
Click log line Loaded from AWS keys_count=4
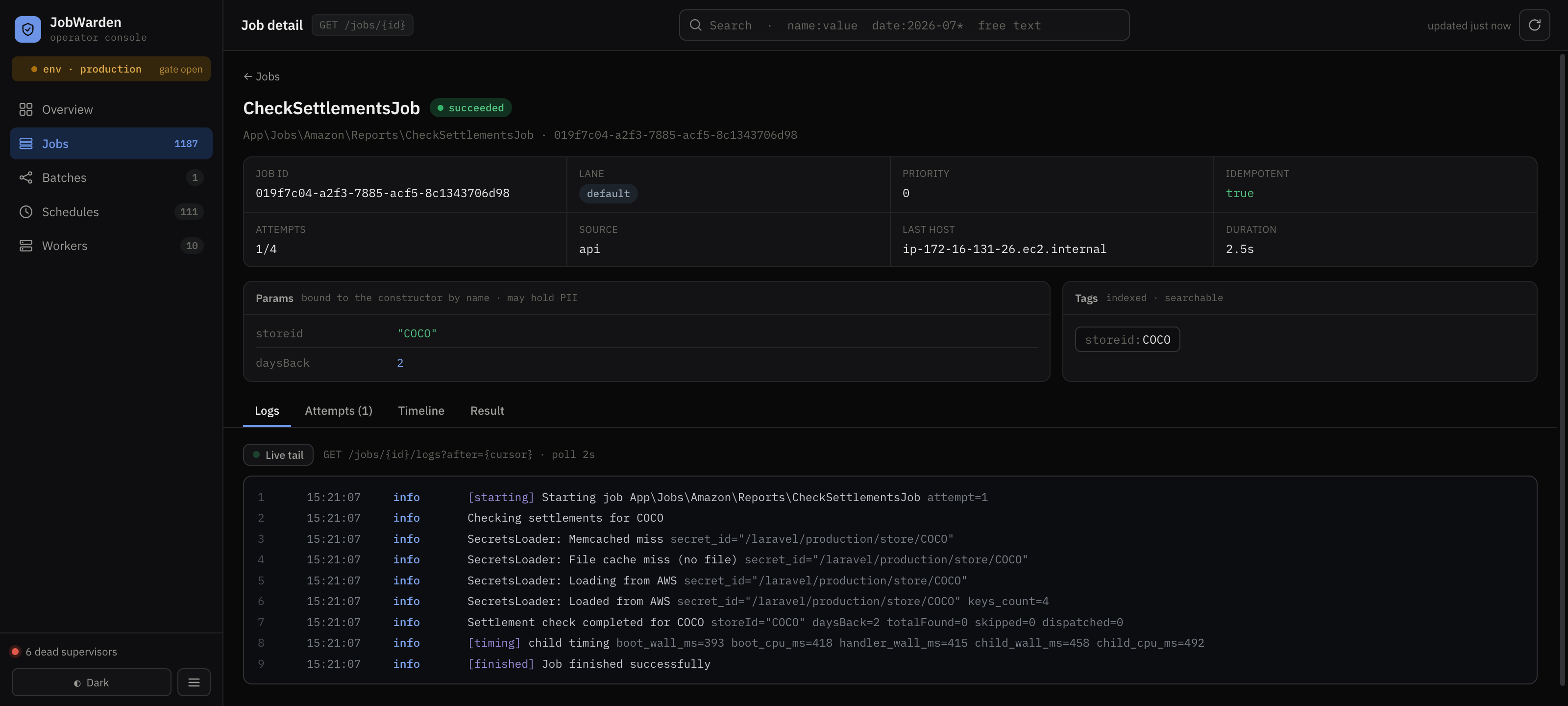coord(890,601)
